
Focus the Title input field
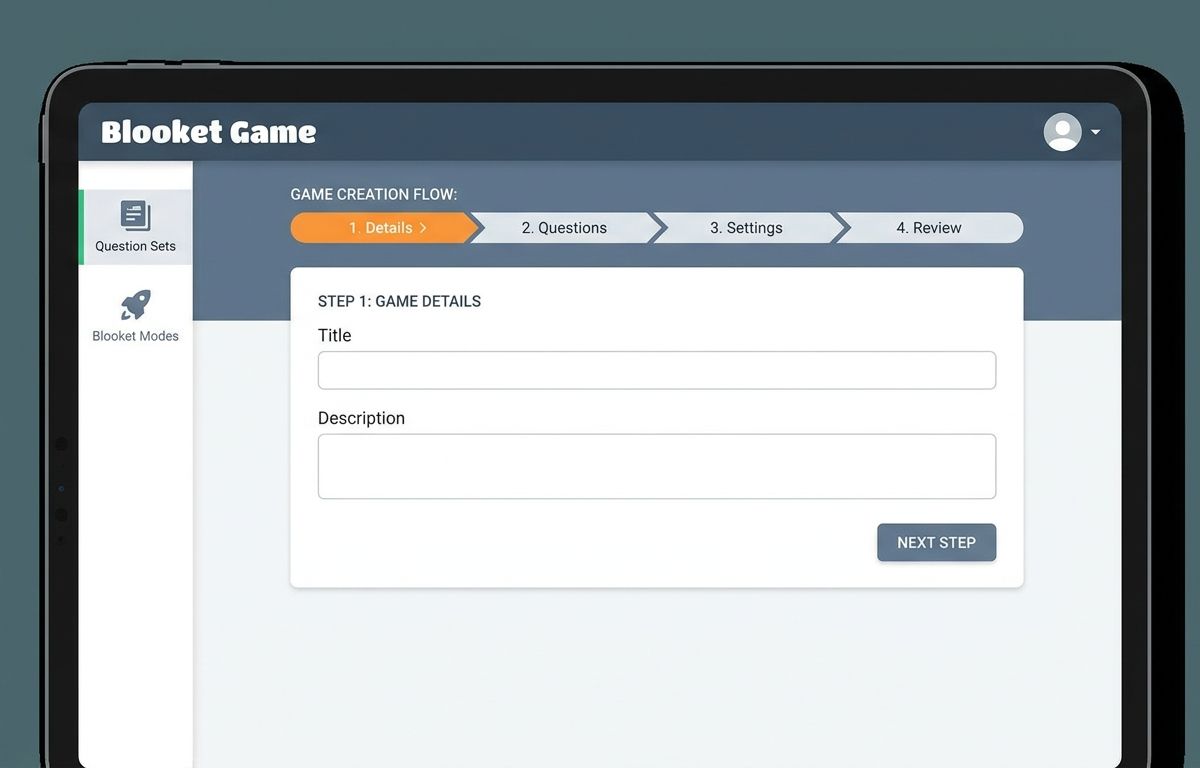657,370
